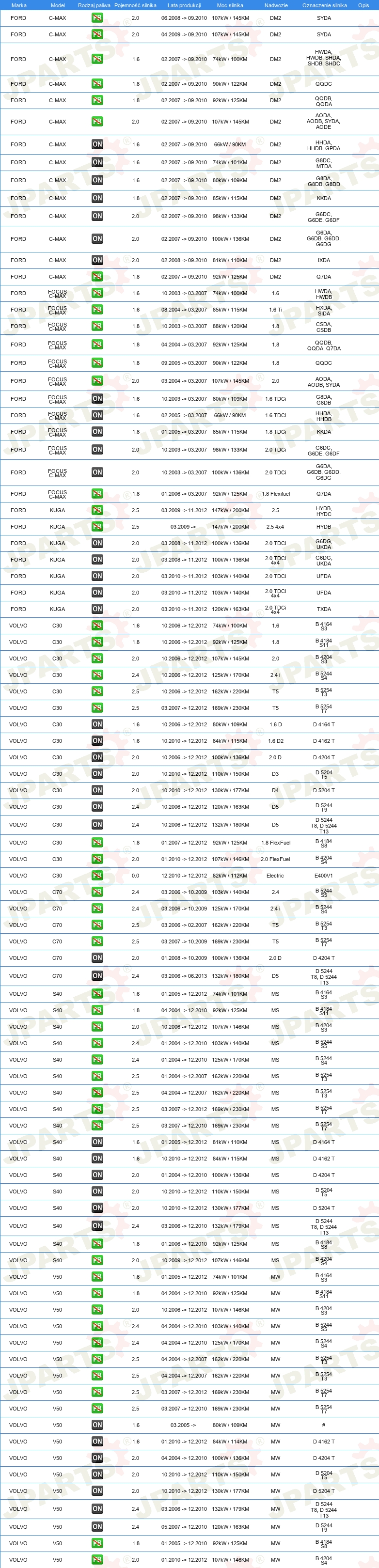This screenshot has width=379, height=1568.
Task: Click petrol icon in KUGA HYDB, HYDC row
Action: pyautogui.click(x=97, y=510)
